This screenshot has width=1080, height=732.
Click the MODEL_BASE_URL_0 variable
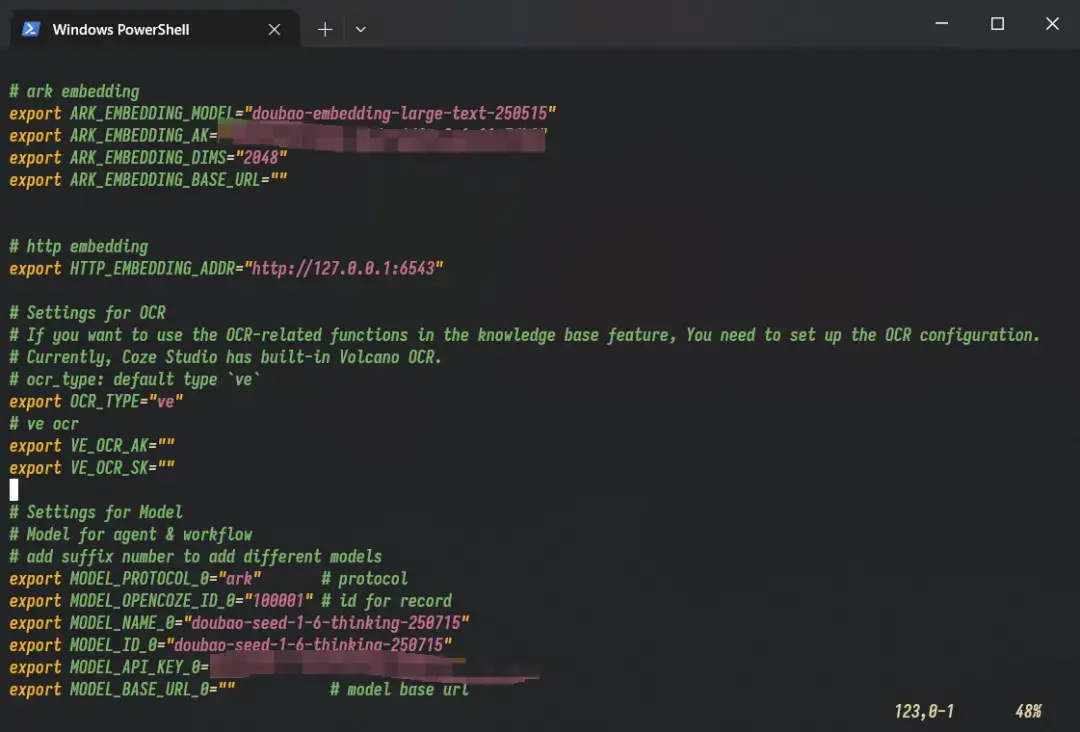139,689
